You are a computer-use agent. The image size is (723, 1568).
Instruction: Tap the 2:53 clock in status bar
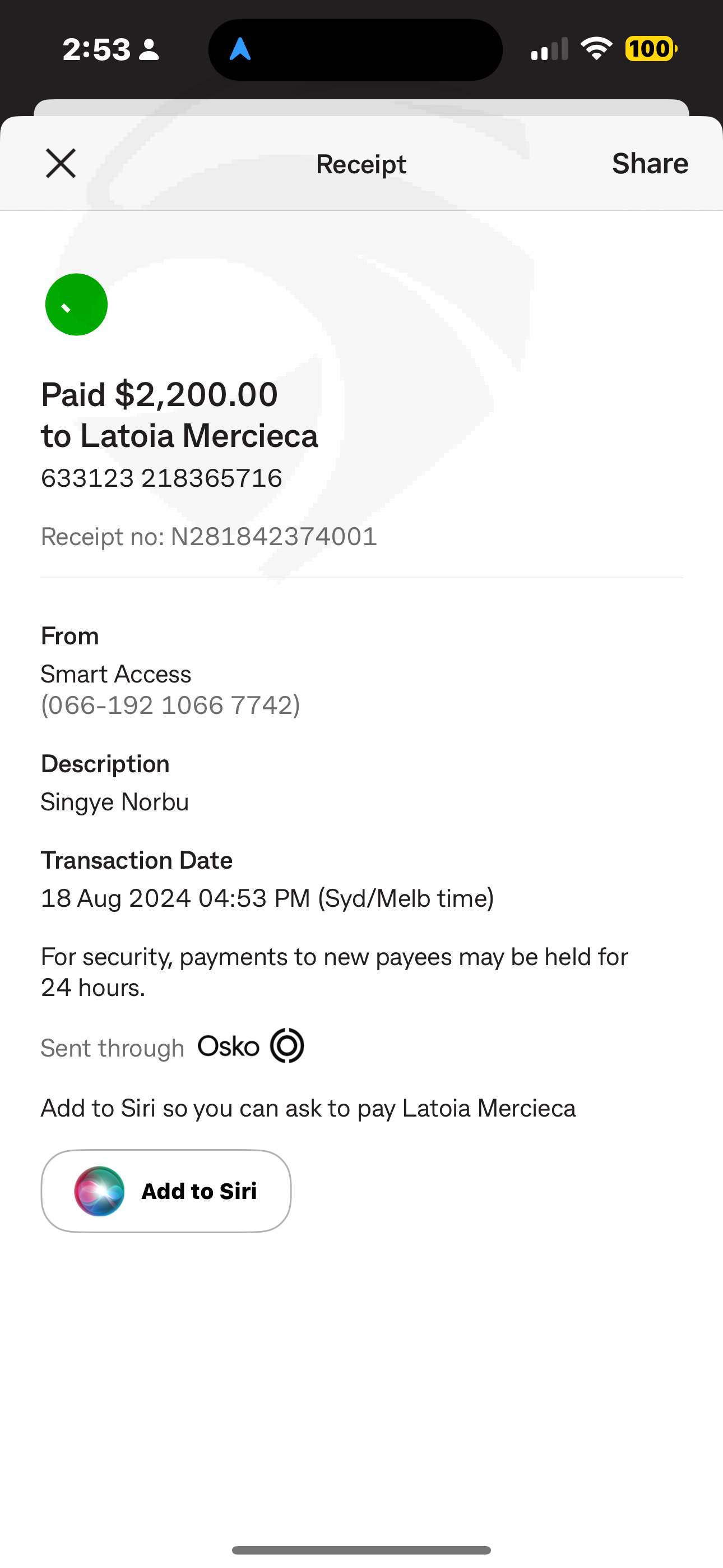pyautogui.click(x=96, y=49)
